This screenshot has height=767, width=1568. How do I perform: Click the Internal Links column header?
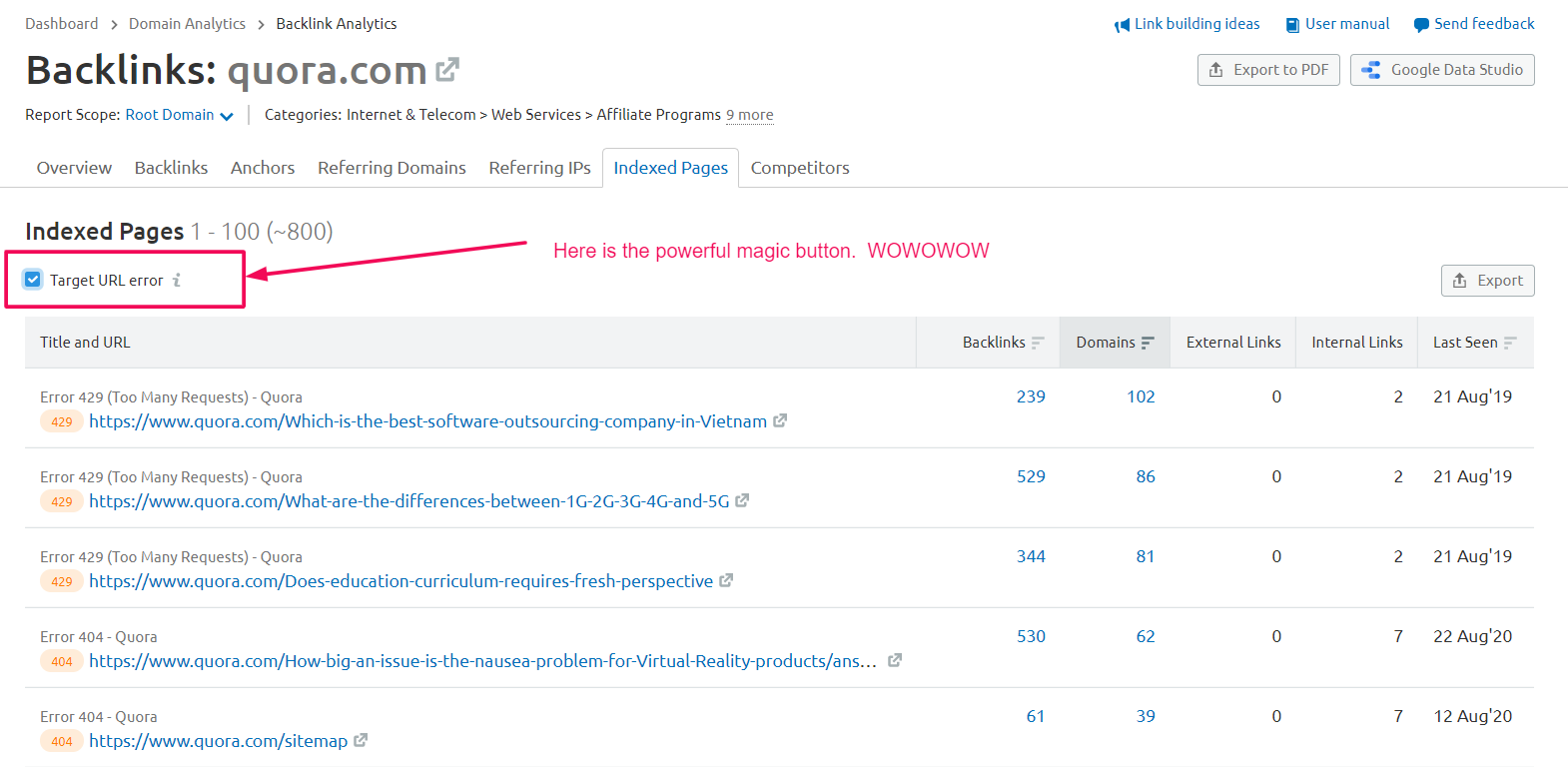pos(1357,343)
